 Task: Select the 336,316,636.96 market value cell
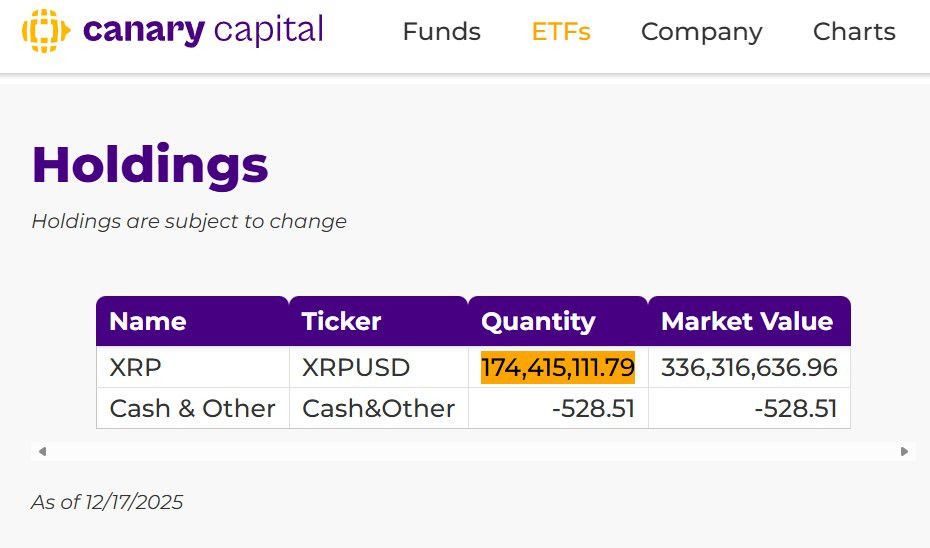click(x=749, y=368)
